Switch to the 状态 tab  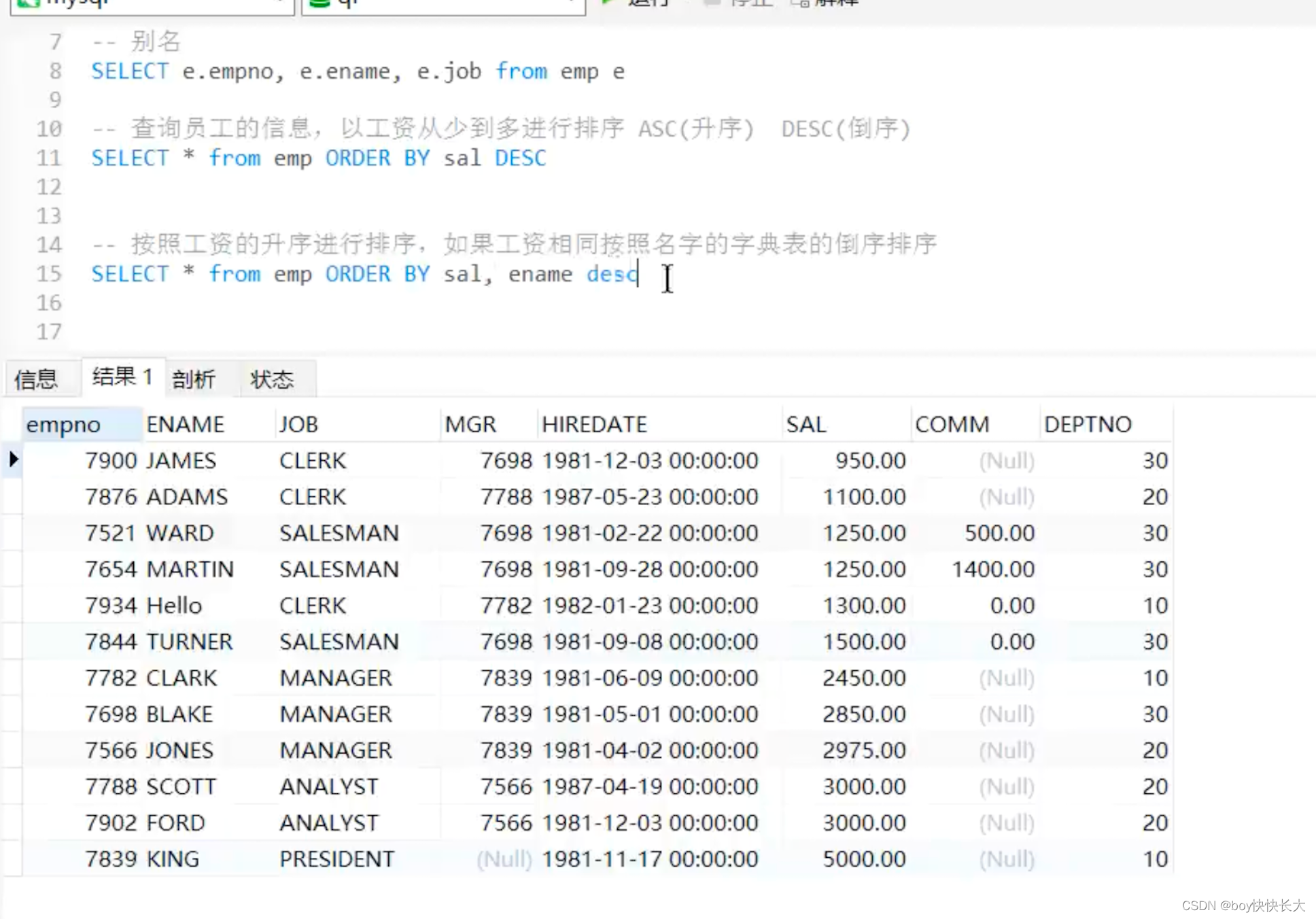pos(274,379)
